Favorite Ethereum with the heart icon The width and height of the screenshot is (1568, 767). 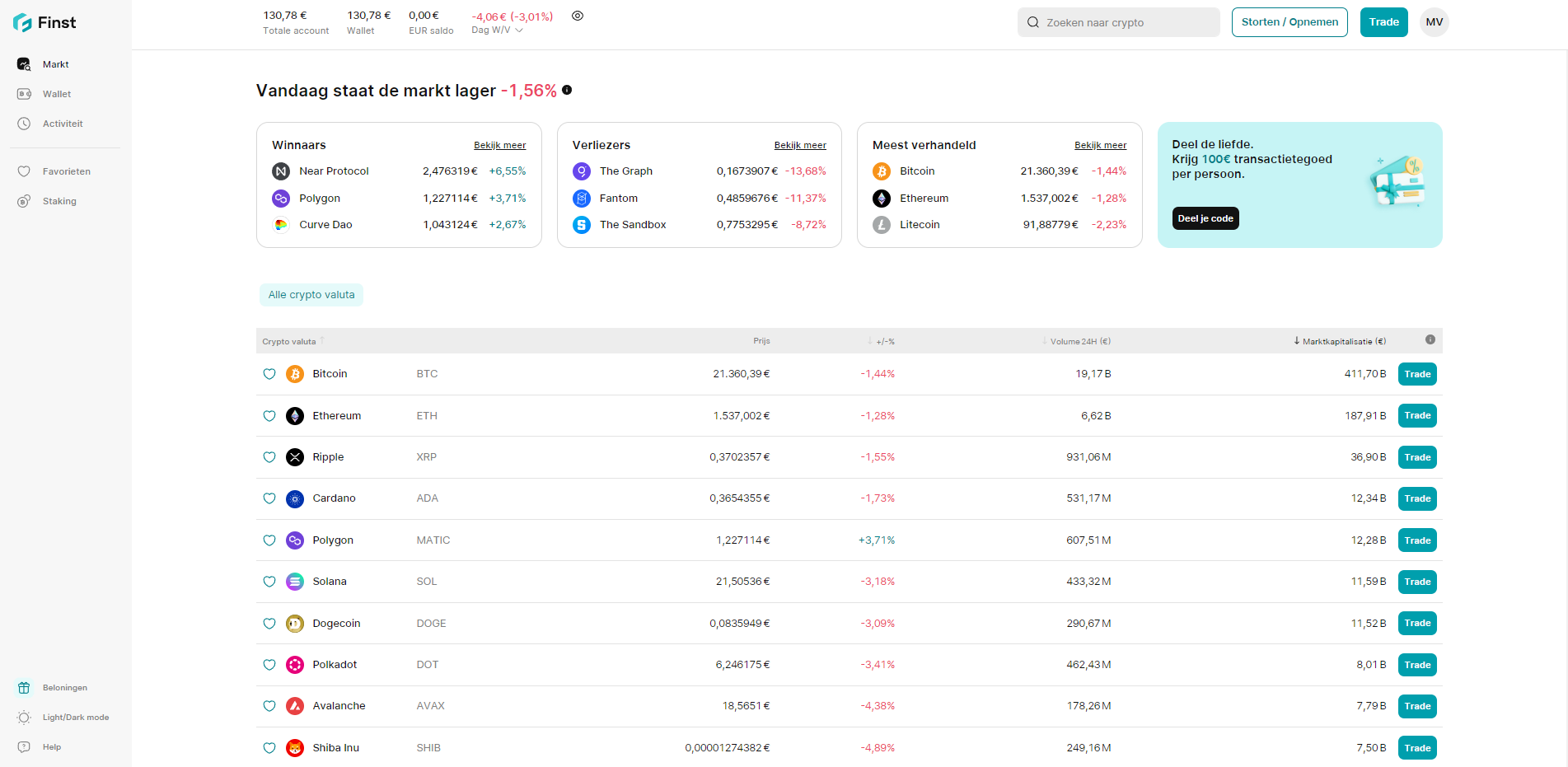pos(269,416)
